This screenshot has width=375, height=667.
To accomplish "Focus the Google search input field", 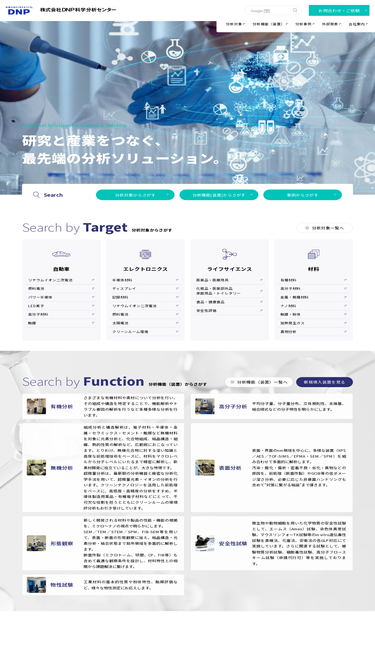I will click(269, 11).
